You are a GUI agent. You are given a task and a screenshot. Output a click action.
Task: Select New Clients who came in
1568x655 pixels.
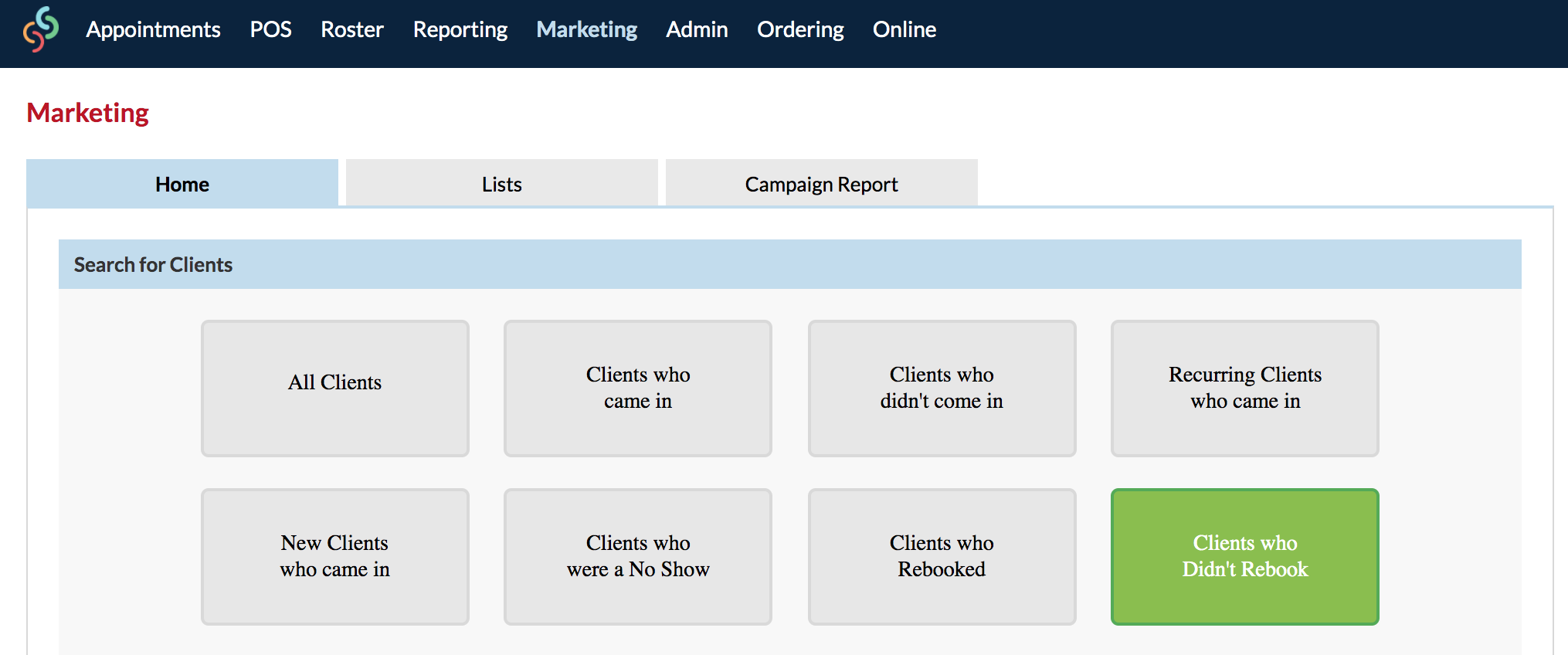(x=335, y=556)
